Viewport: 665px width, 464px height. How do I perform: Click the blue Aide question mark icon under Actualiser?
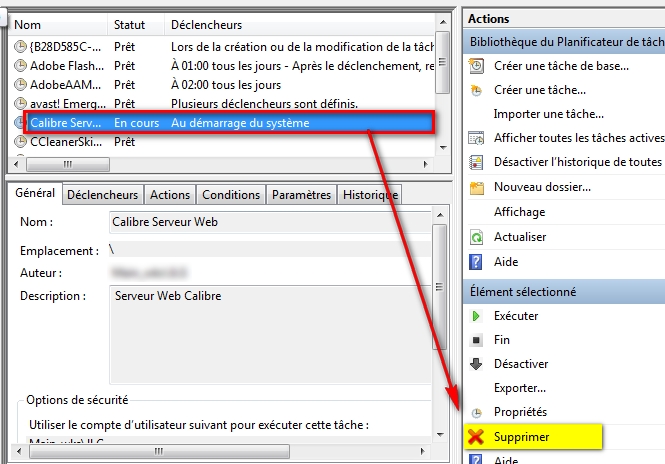(x=475, y=262)
